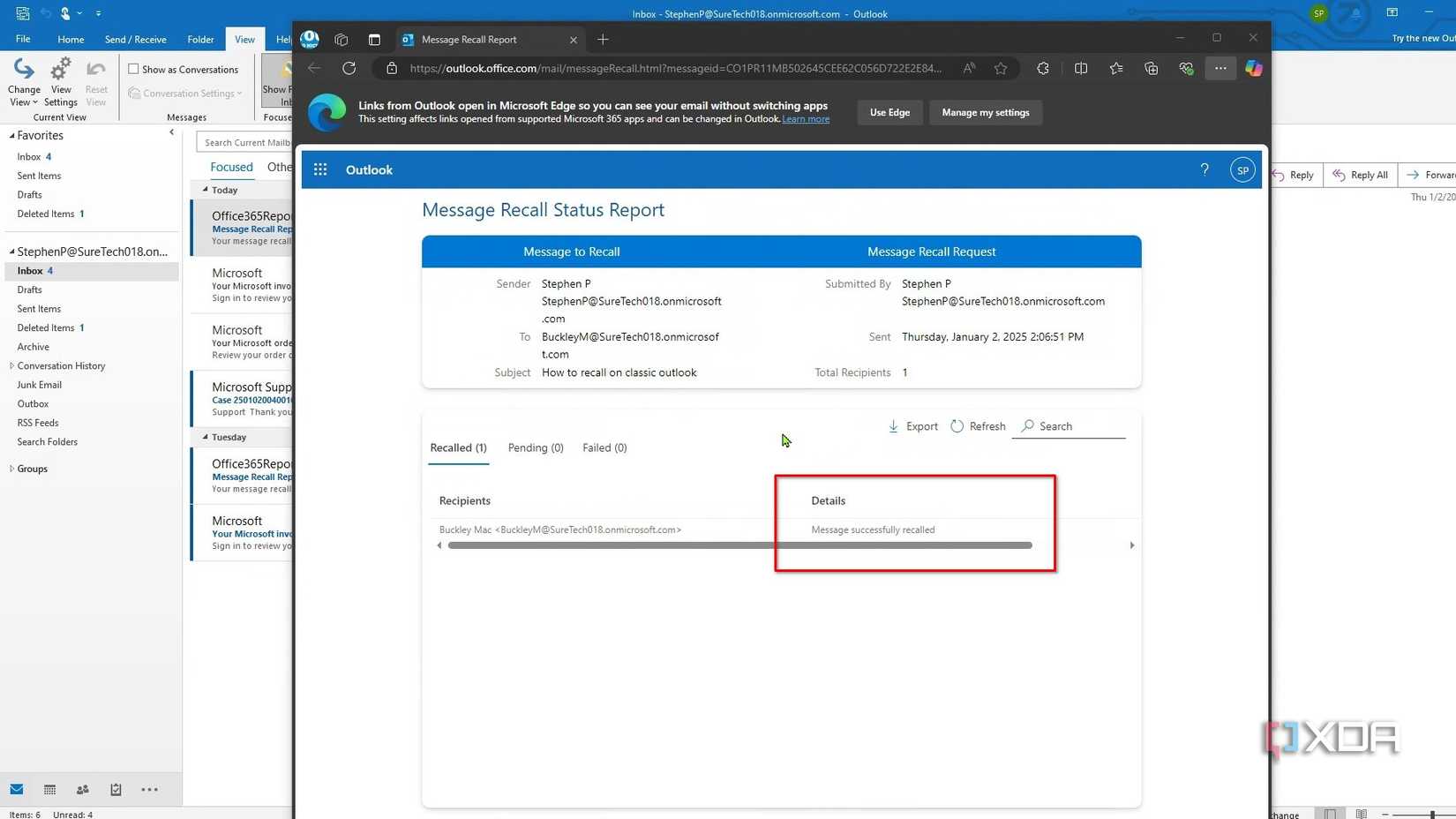This screenshot has height=819, width=1456.
Task: Switch to the Home ribbon tab
Action: point(71,39)
